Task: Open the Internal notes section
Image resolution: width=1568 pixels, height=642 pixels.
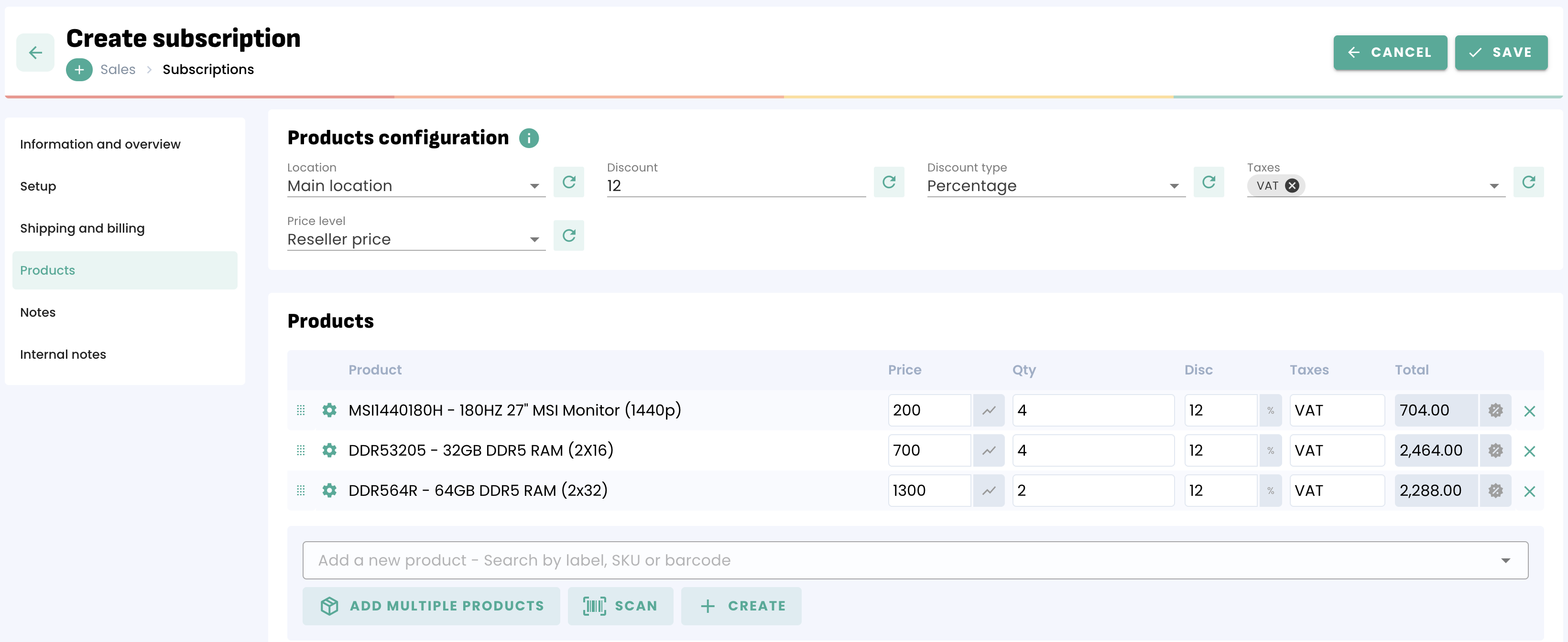Action: pos(63,354)
